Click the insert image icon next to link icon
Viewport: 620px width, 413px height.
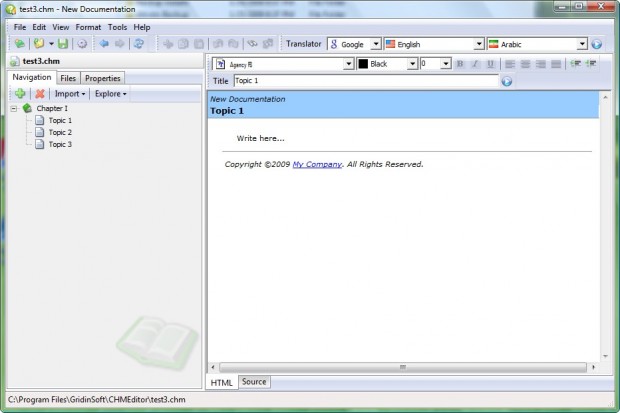click(x=268, y=44)
